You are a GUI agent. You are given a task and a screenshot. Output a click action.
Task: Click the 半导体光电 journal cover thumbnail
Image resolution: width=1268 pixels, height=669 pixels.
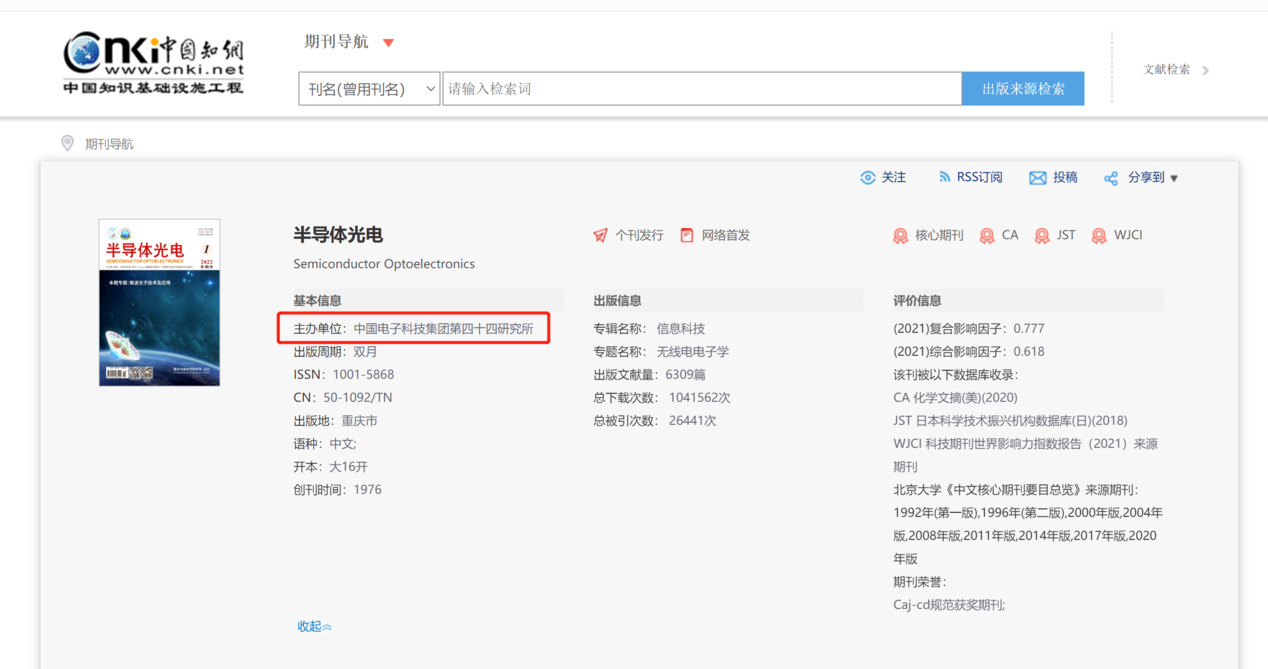[x=159, y=302]
